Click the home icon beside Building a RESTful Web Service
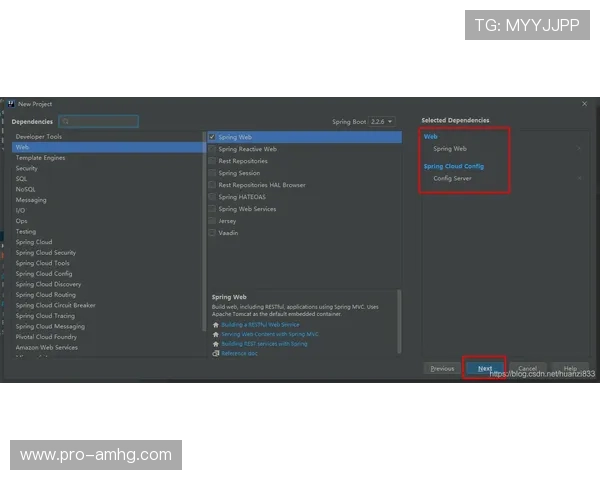 (215, 325)
